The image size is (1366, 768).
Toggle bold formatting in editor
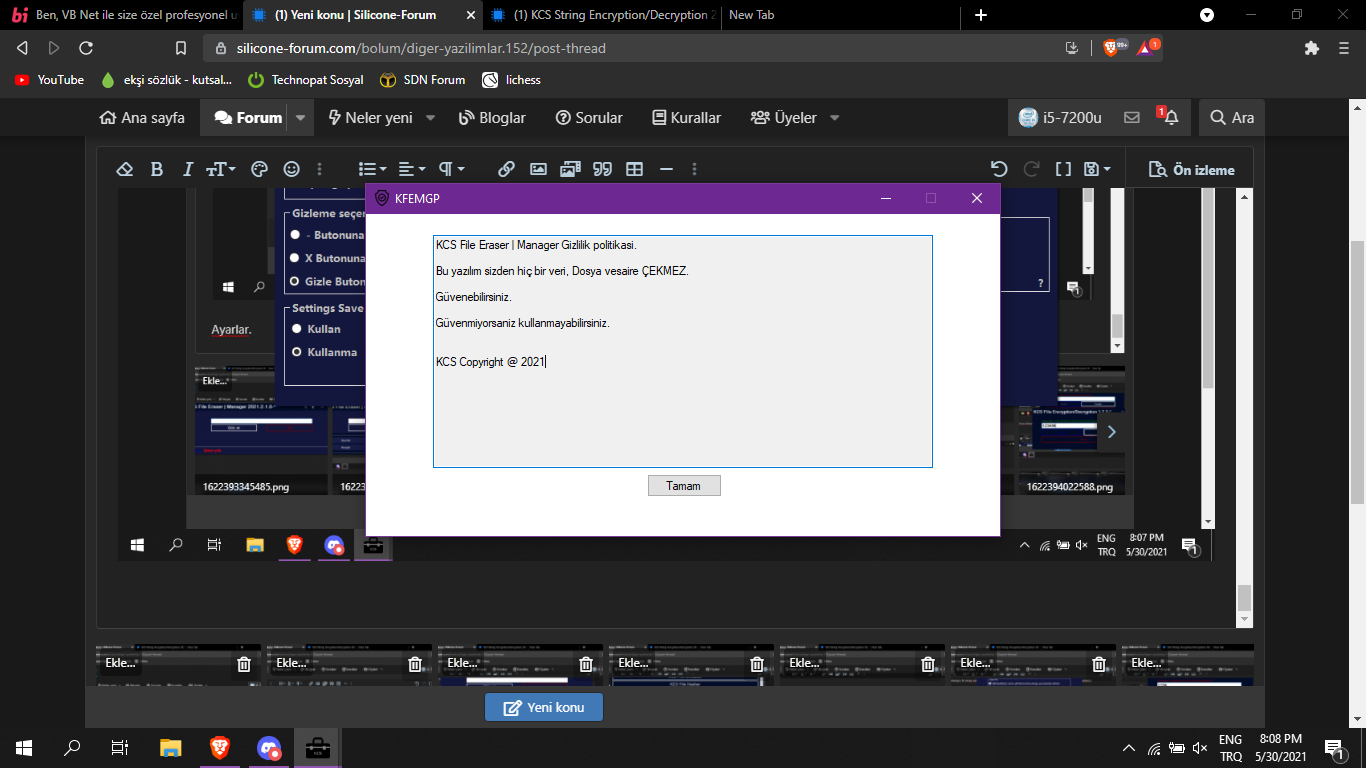coord(157,169)
